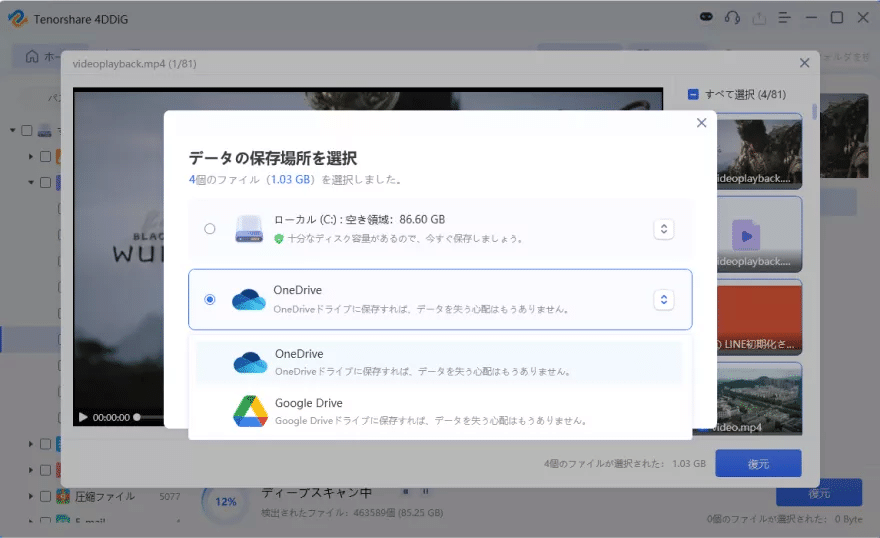Click the preview thumbnail list scrollbar
880x538 pixels.
(814, 111)
